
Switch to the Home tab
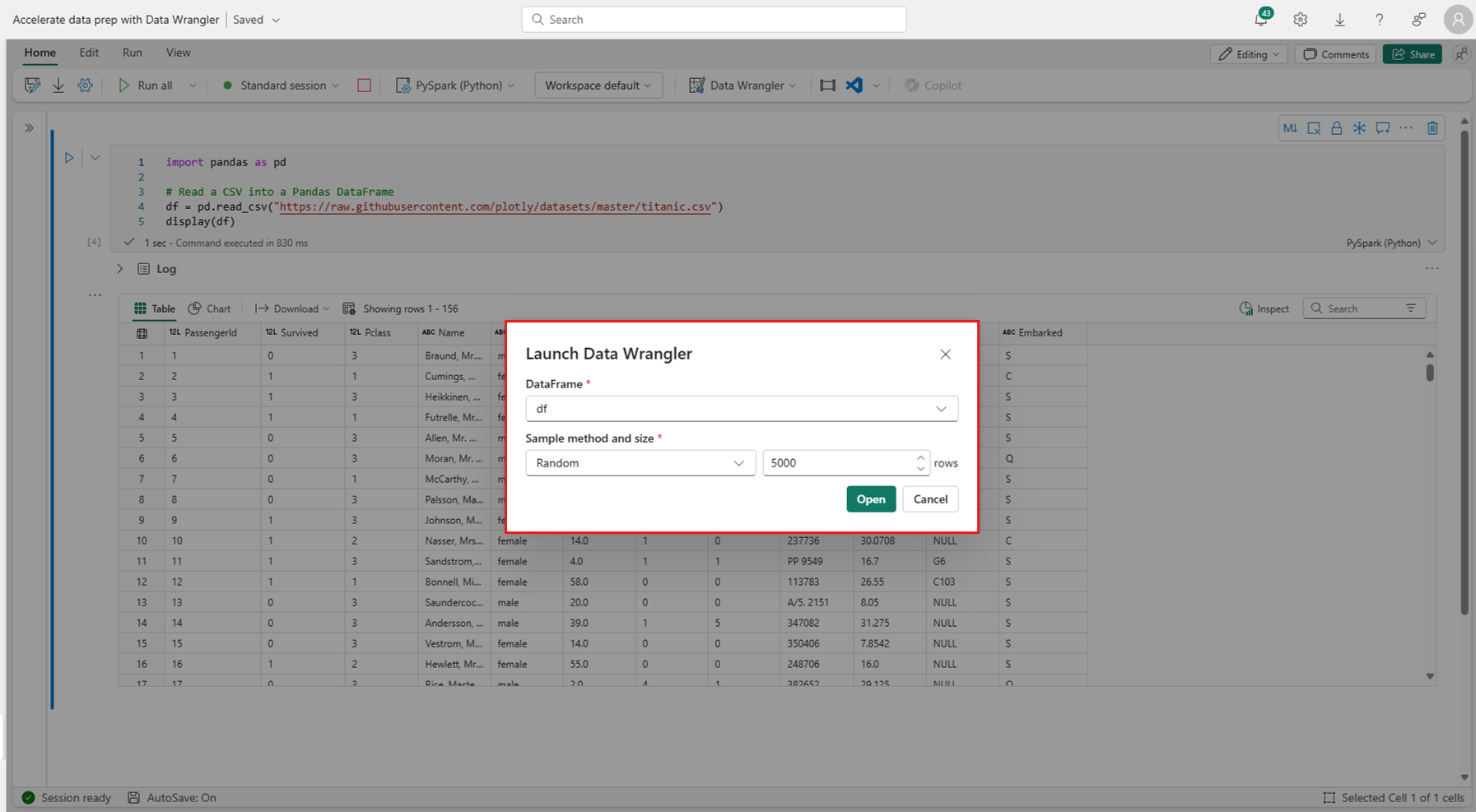(x=40, y=53)
